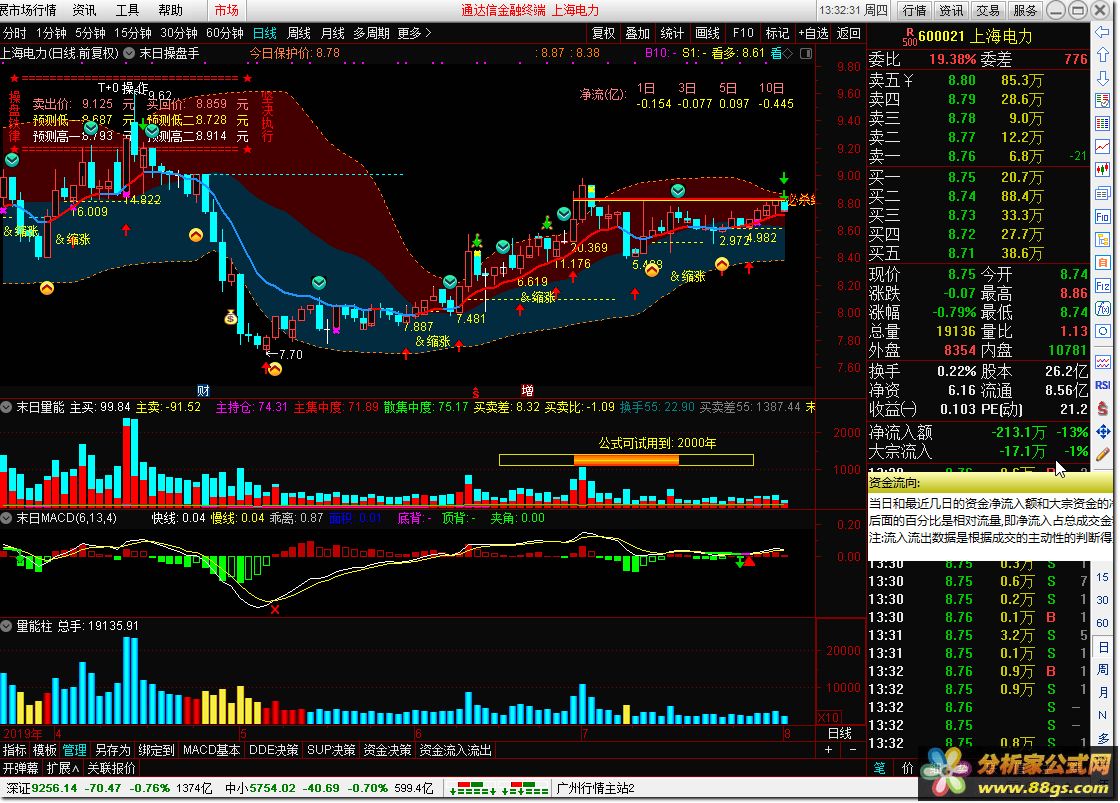Click the 15-minute period sidebar button

tap(1102, 577)
